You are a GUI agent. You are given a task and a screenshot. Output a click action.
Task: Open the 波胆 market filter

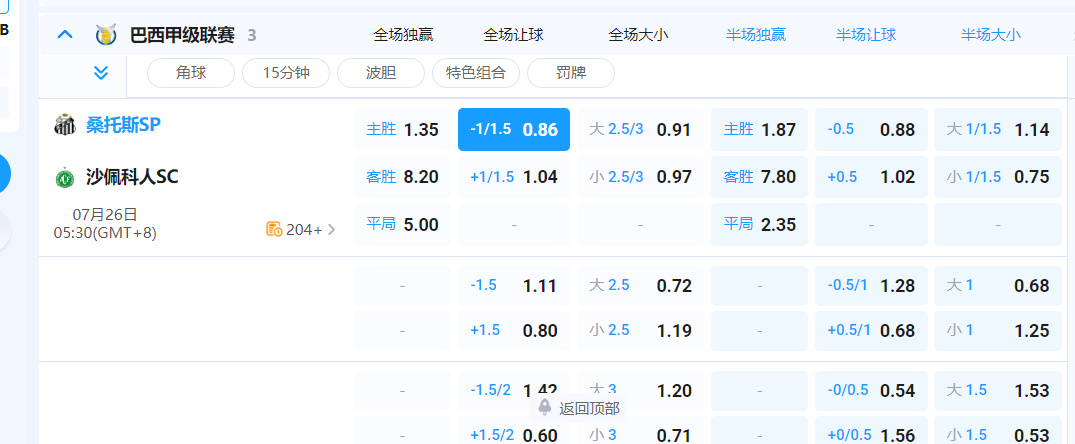pos(381,73)
